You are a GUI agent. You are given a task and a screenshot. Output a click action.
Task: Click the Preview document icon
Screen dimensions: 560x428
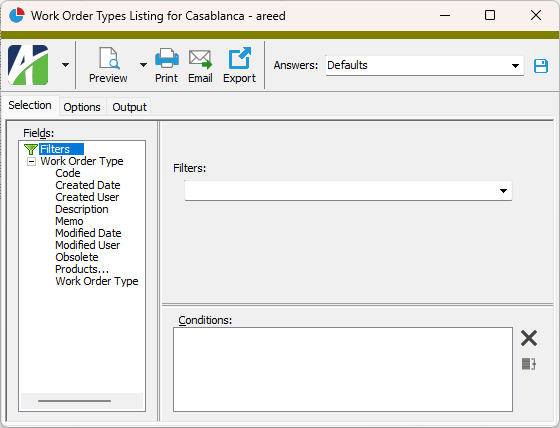(109, 58)
